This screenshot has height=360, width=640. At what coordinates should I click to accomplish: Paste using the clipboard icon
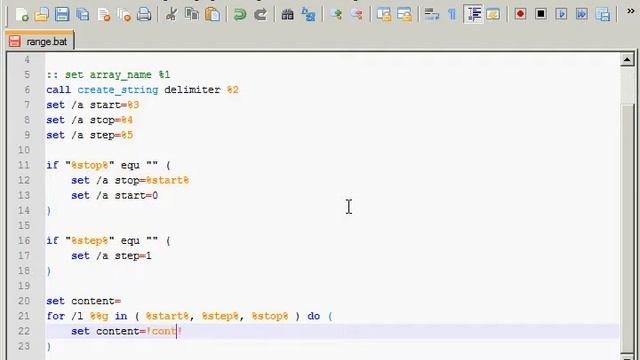[212, 15]
